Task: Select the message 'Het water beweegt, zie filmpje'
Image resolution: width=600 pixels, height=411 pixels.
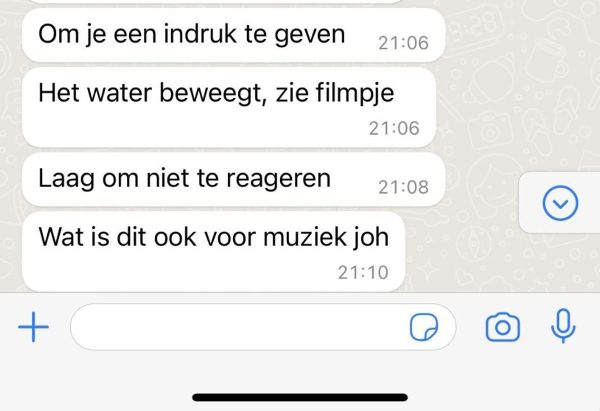Action: (229, 108)
